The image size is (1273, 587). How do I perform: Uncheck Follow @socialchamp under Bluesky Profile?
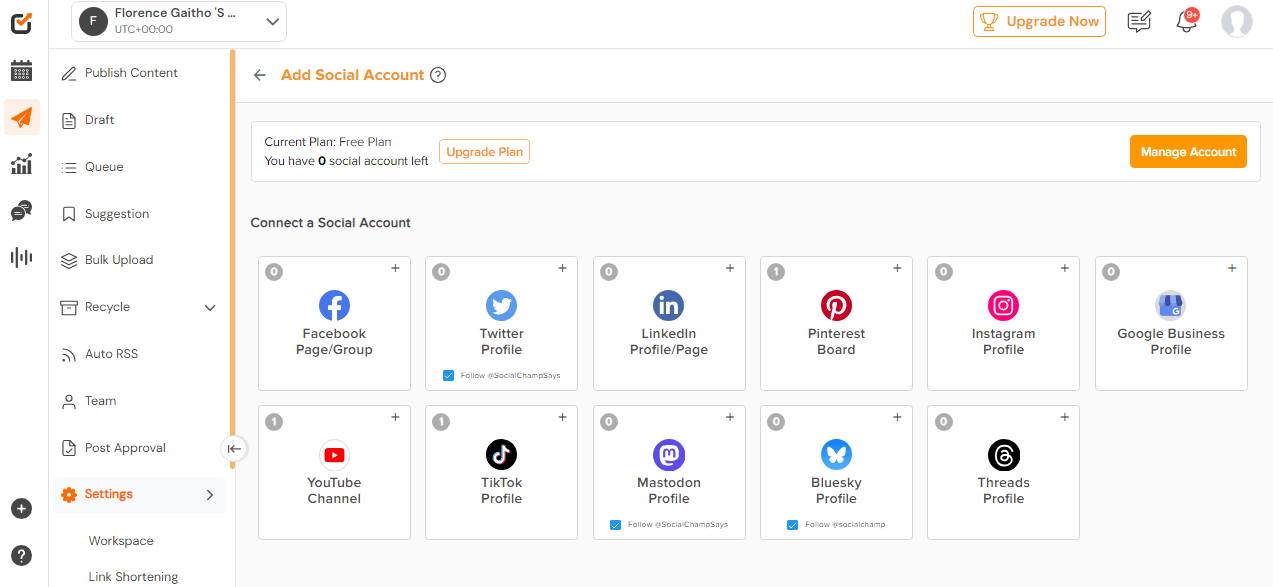[792, 525]
